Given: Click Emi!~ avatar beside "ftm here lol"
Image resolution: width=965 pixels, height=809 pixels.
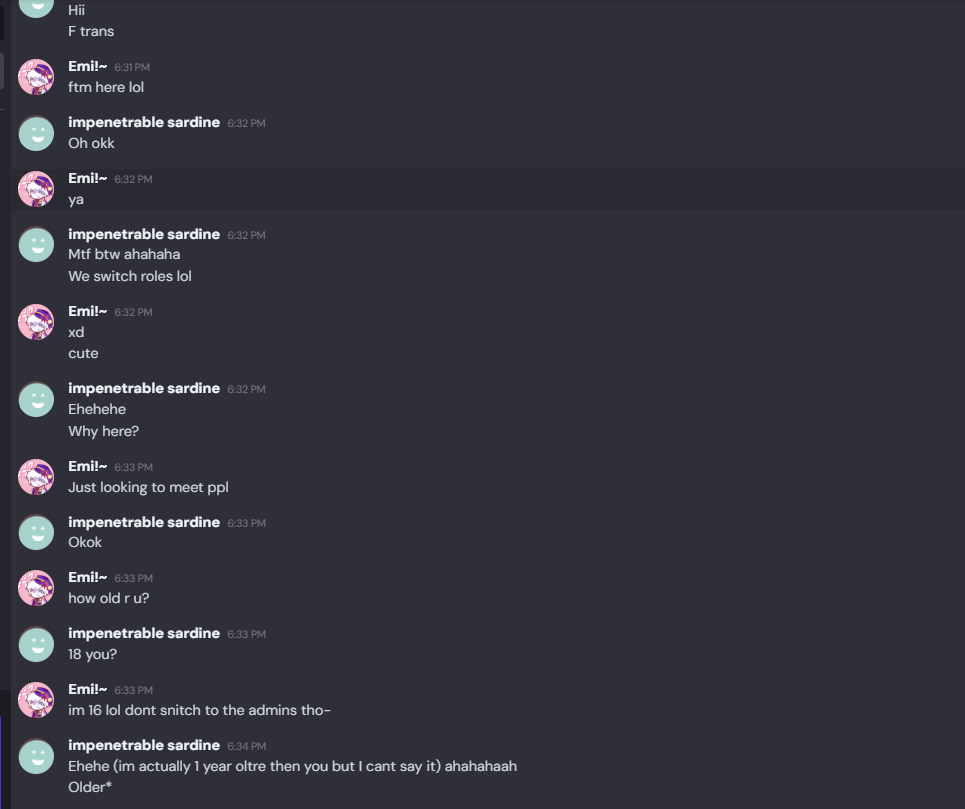Looking at the screenshot, I should pos(37,77).
